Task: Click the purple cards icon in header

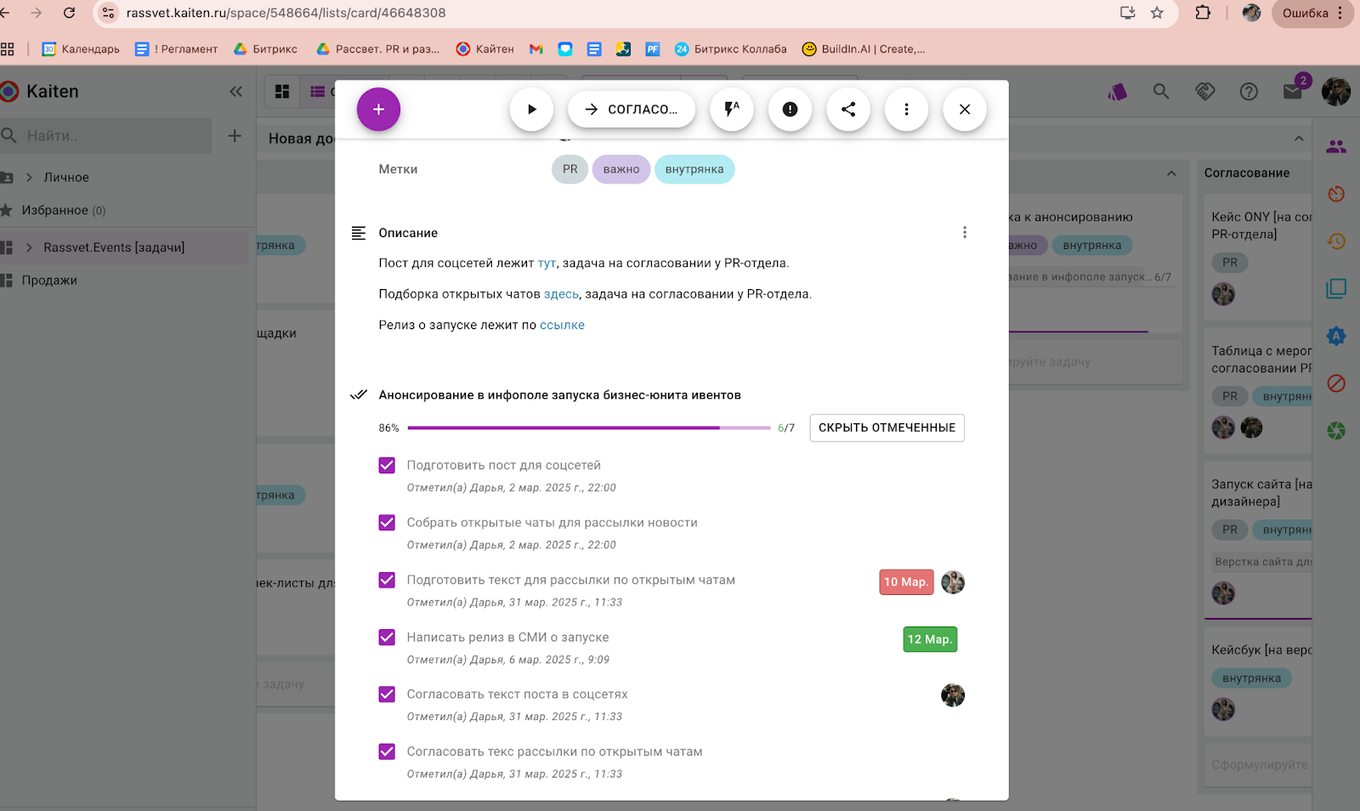Action: pyautogui.click(x=1117, y=92)
